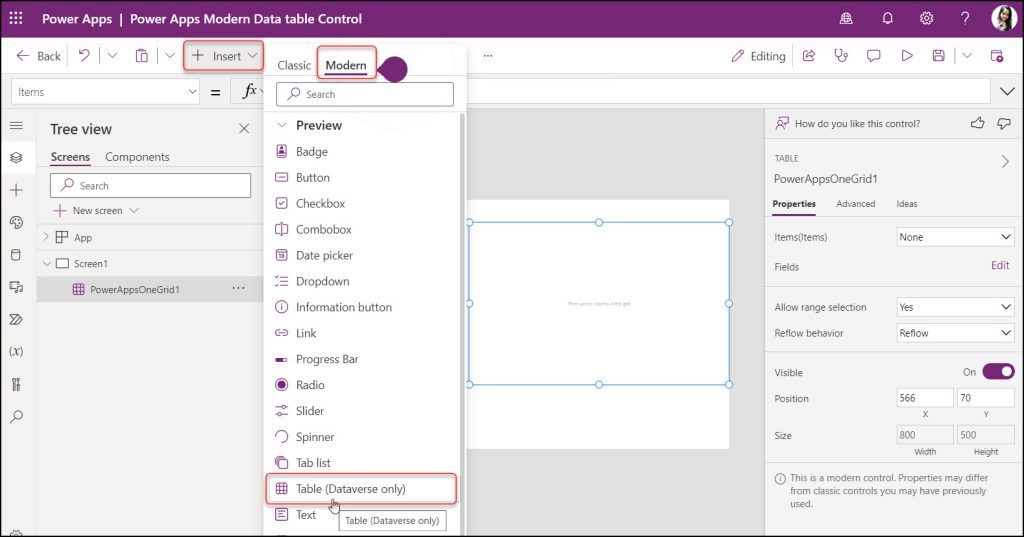Focus the Tree view search box
Screen dimensions: 1024x537
(x=150, y=186)
